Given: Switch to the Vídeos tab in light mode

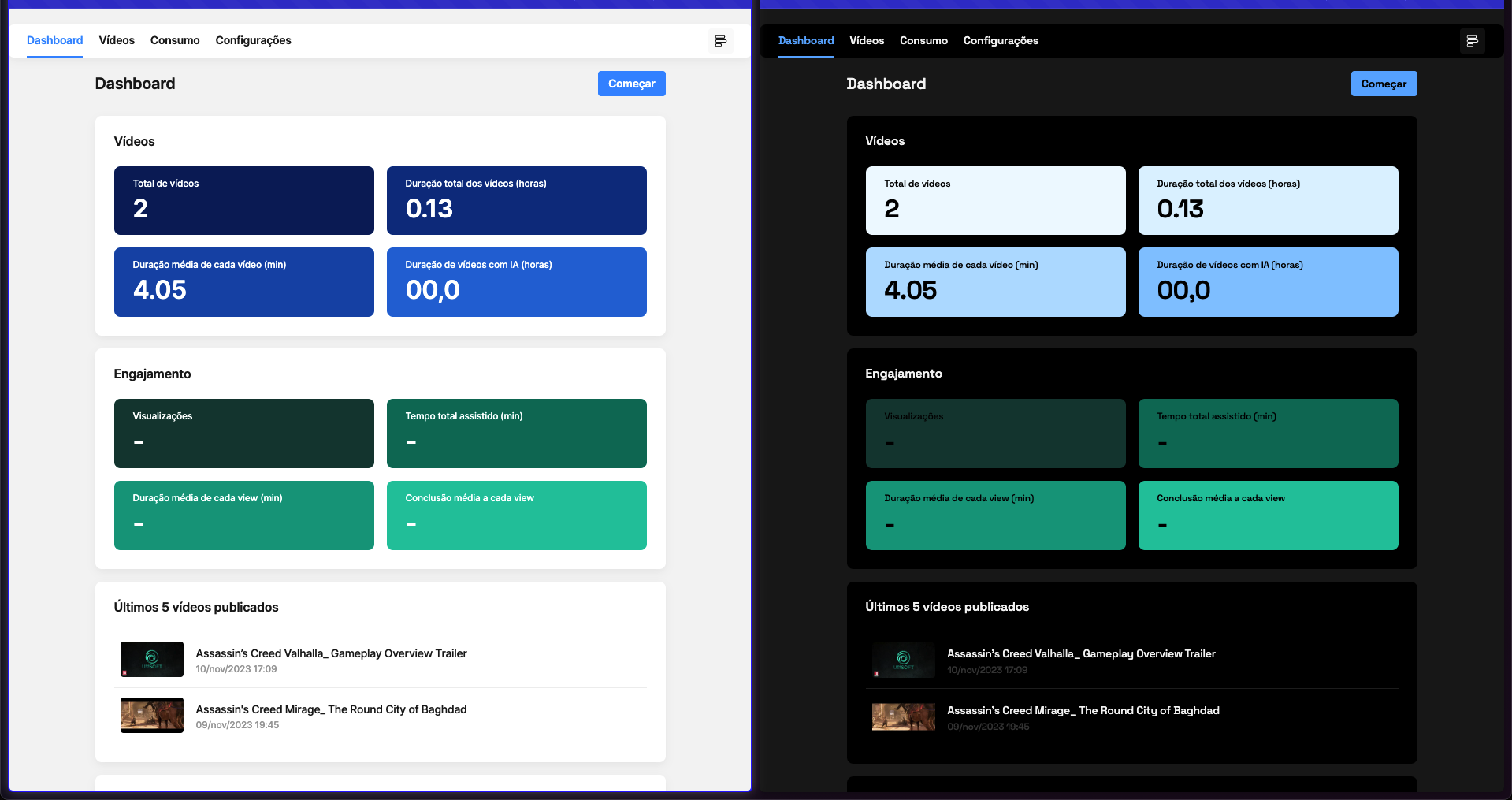Looking at the screenshot, I should point(116,40).
